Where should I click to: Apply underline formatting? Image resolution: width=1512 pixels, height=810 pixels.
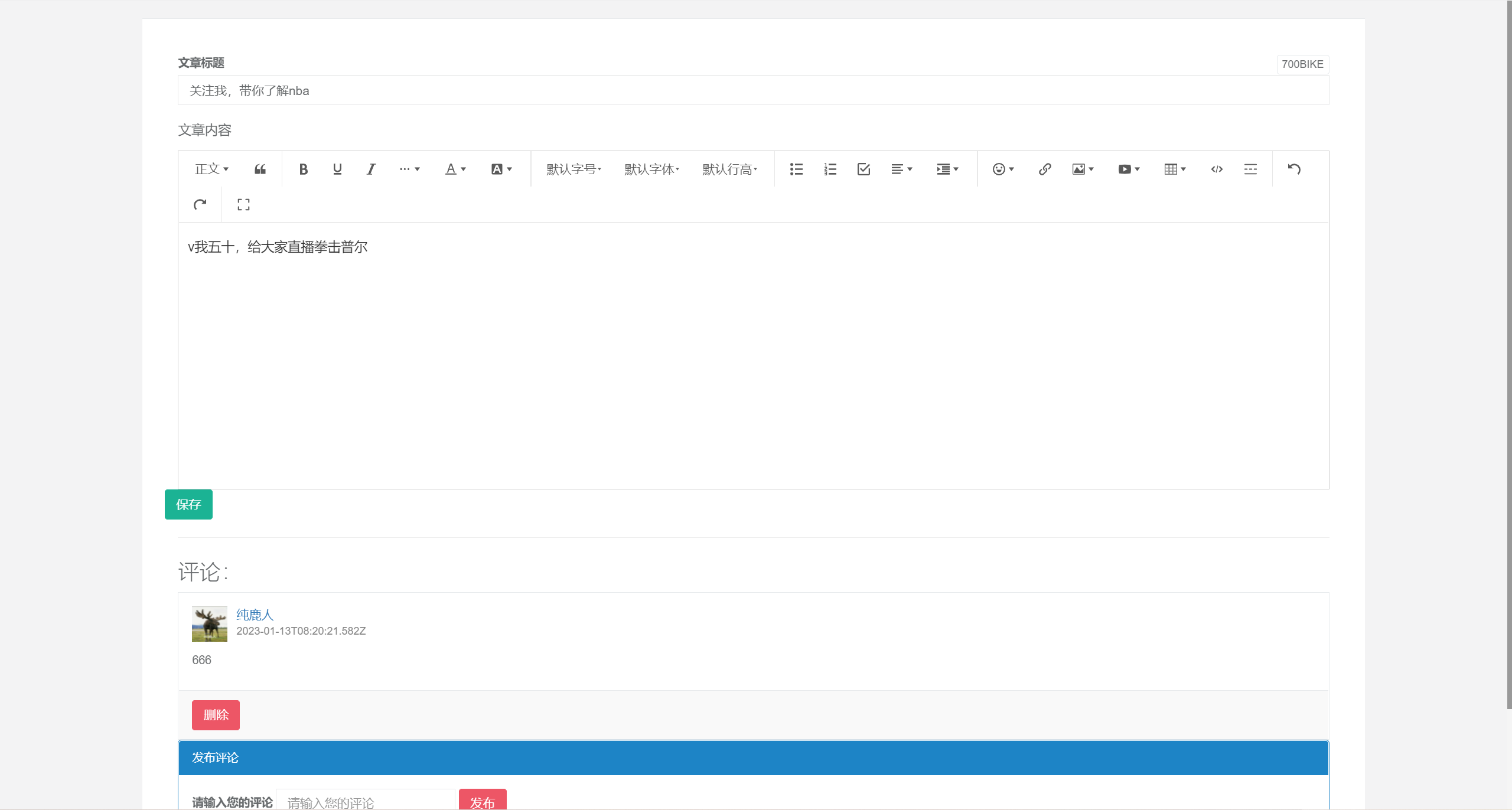point(337,169)
